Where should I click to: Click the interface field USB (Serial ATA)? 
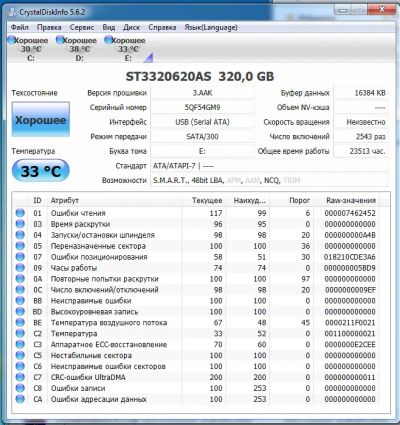click(x=202, y=122)
